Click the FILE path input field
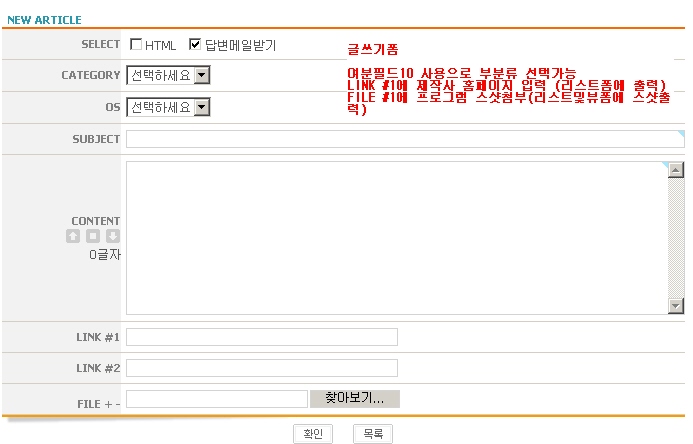The image size is (693, 444). click(x=217, y=399)
